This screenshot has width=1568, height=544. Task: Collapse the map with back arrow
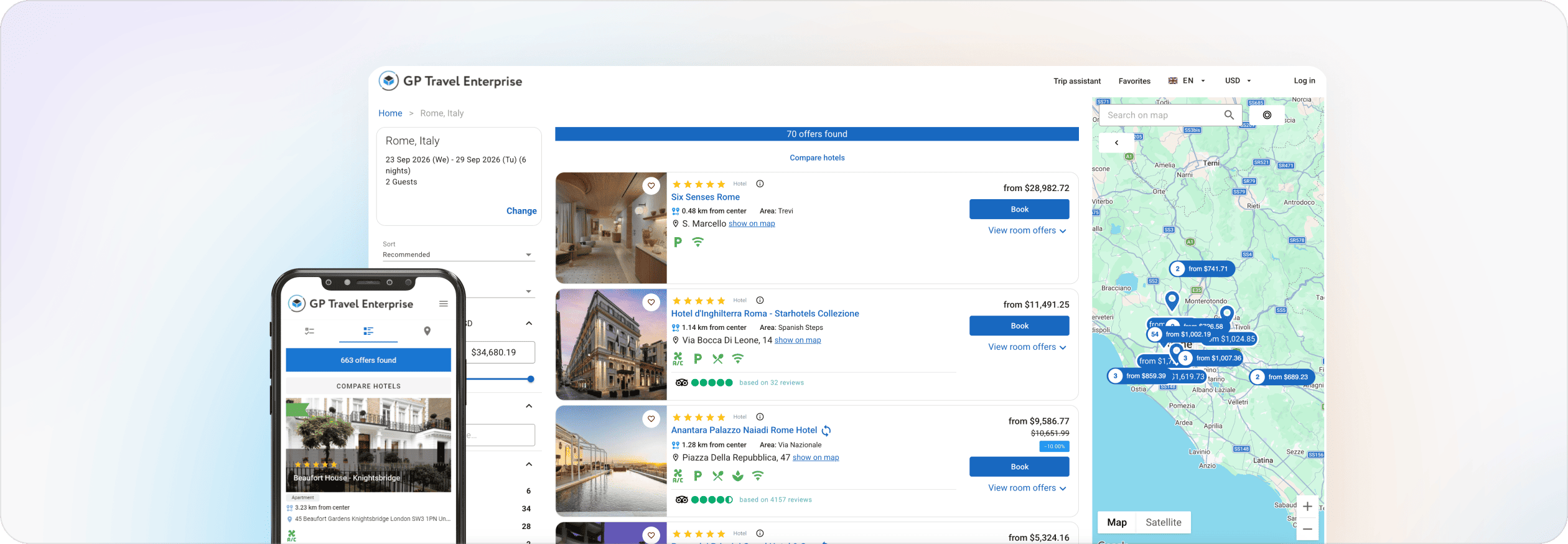click(1116, 143)
